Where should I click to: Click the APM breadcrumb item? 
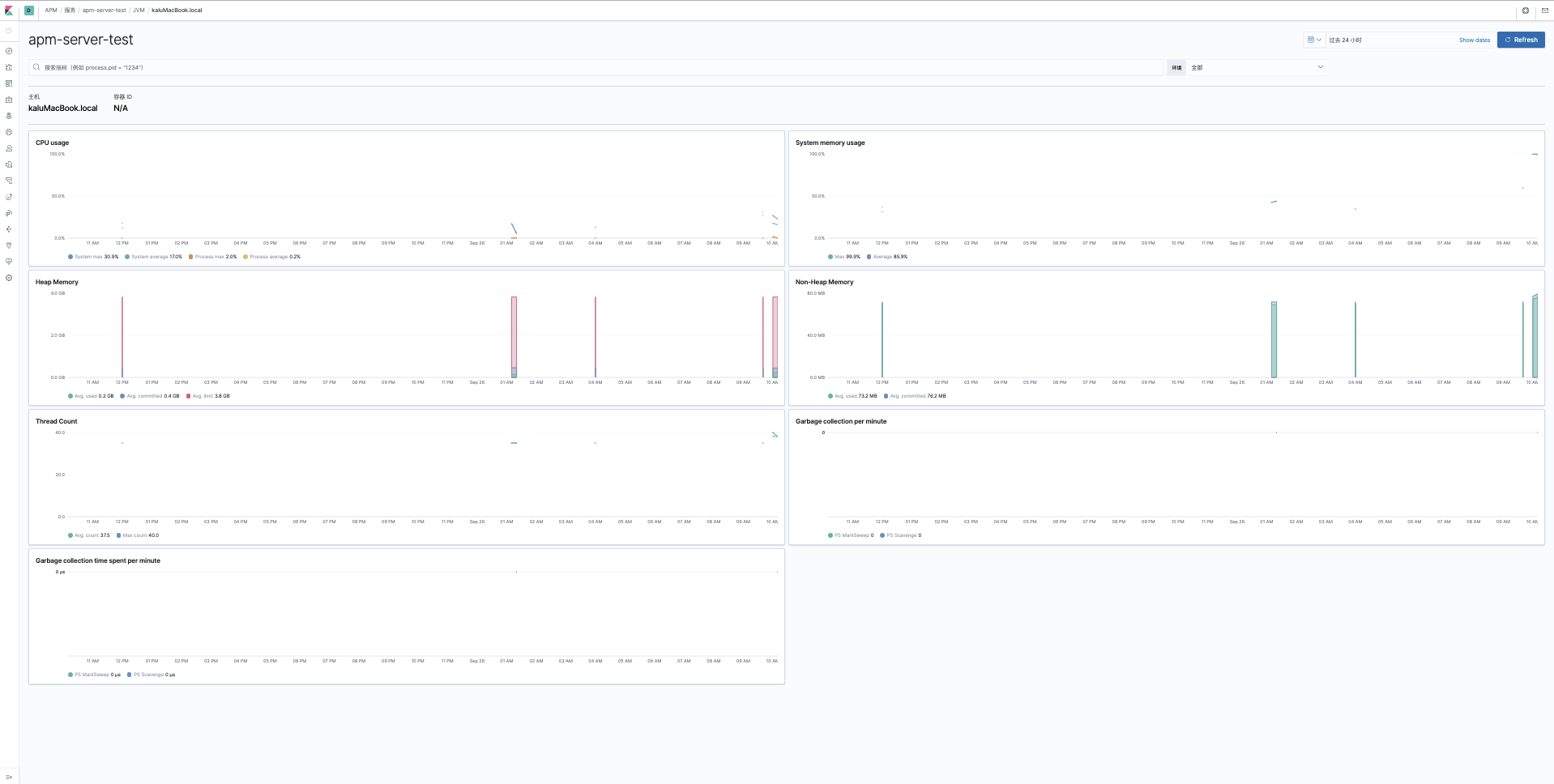coord(50,11)
